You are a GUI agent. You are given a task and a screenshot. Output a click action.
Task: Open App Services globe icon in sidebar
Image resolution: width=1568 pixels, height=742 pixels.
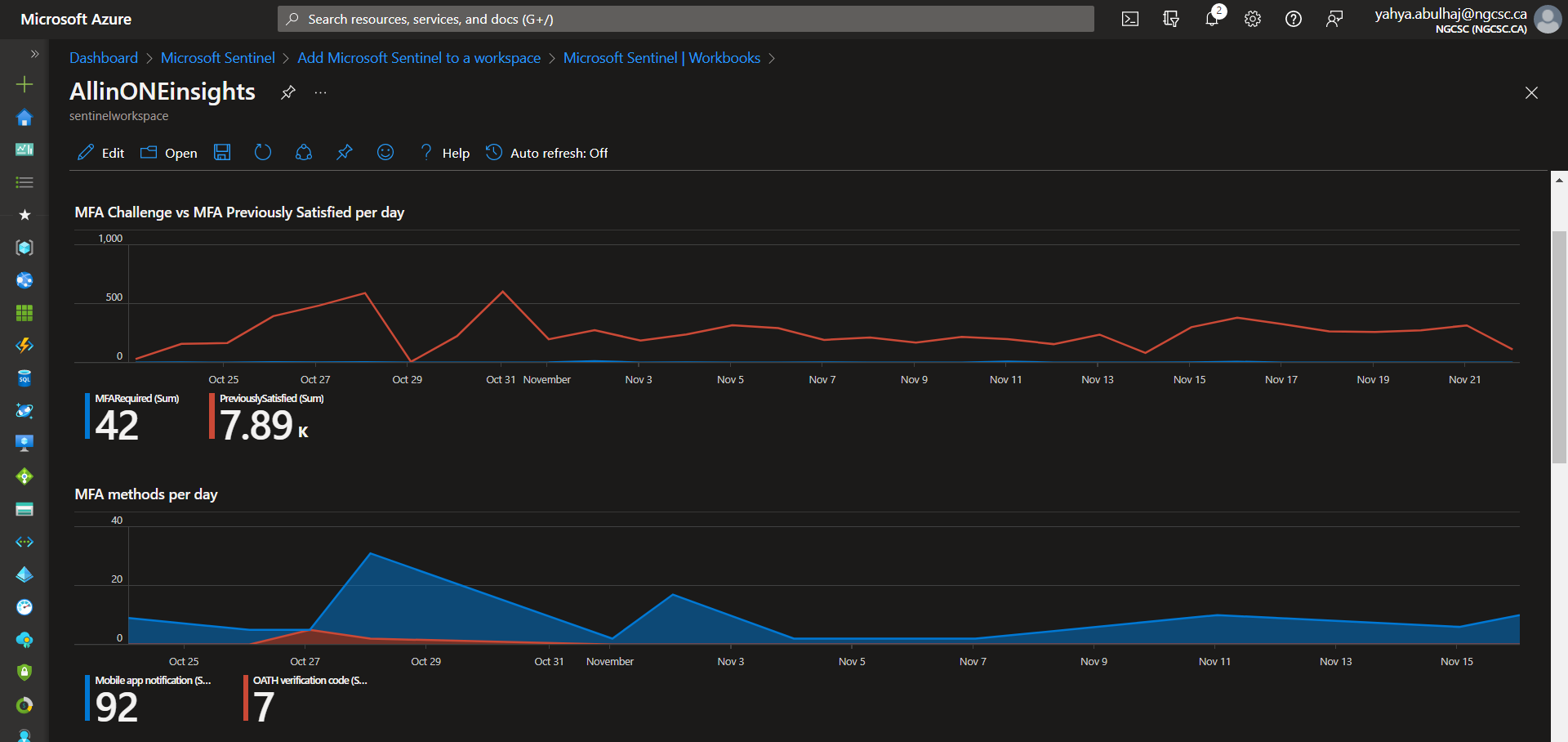pos(24,280)
